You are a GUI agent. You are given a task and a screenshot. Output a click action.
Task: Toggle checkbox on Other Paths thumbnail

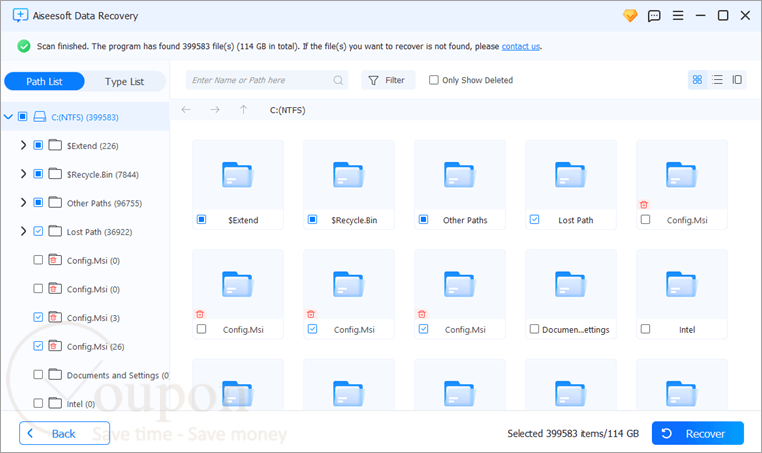tap(423, 220)
